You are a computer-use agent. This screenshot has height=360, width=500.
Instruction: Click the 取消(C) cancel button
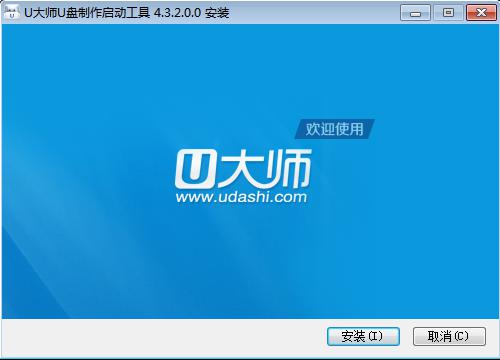(449, 336)
